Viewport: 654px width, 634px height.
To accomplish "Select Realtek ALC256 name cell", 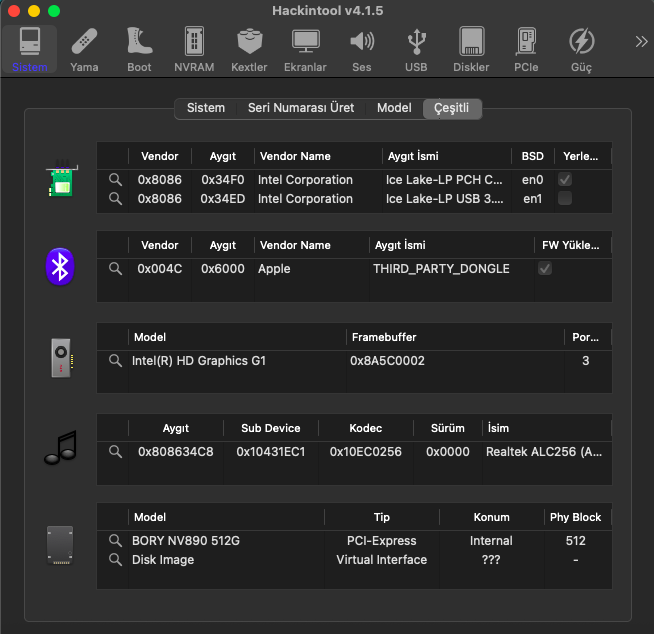I will [x=544, y=451].
